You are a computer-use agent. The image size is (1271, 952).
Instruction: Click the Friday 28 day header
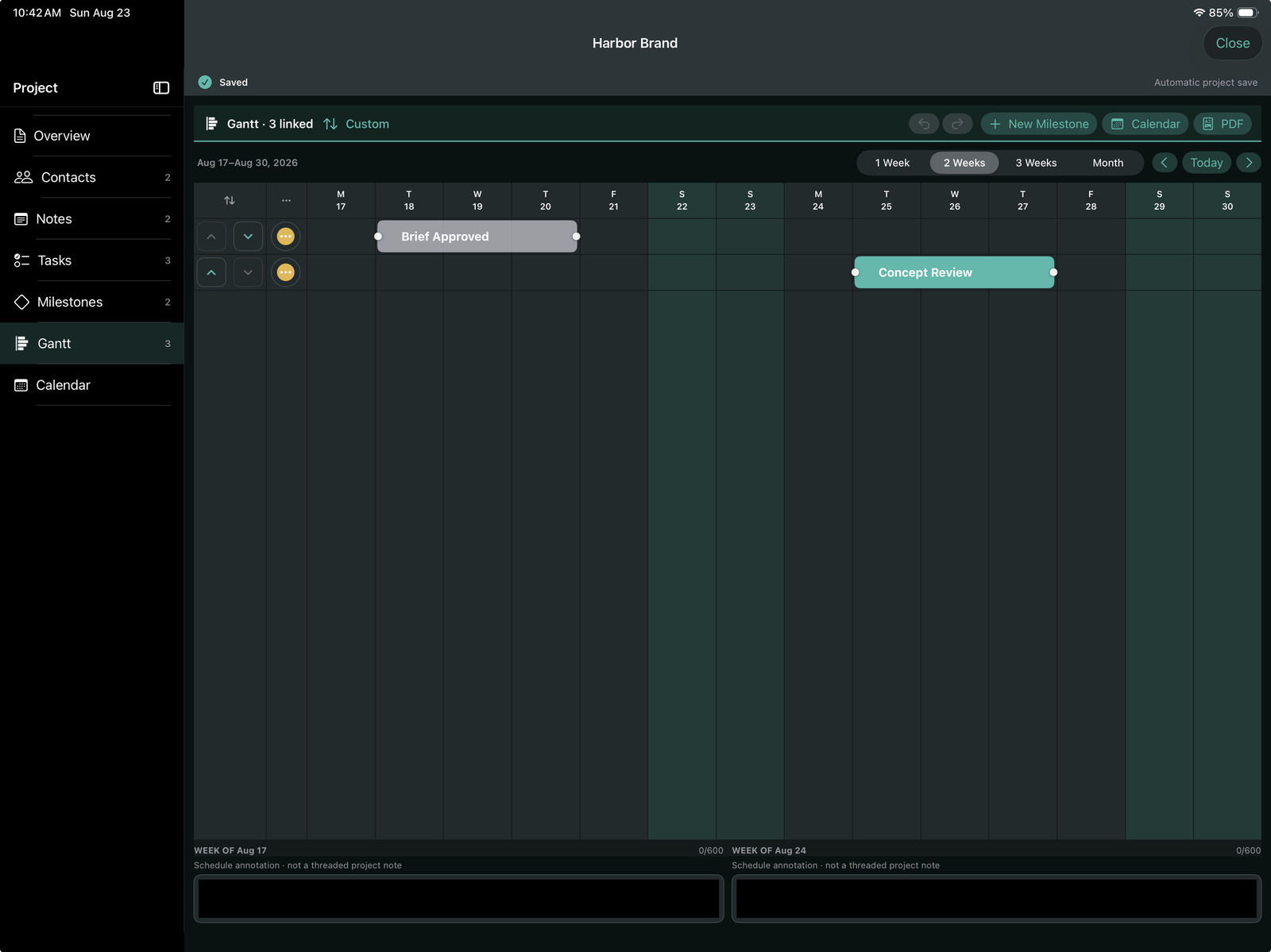(1091, 201)
